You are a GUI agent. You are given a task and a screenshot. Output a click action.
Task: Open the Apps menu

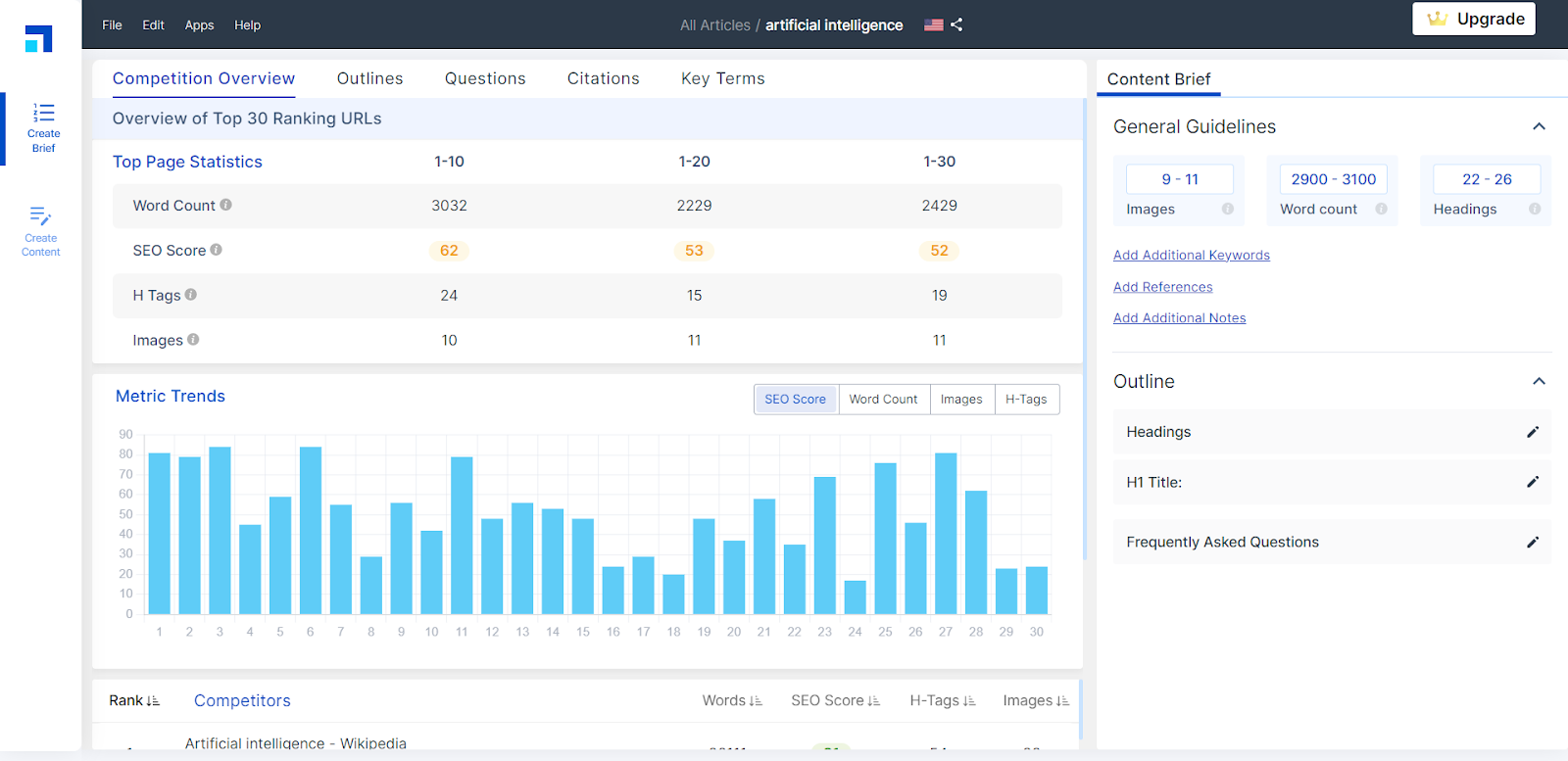[199, 25]
